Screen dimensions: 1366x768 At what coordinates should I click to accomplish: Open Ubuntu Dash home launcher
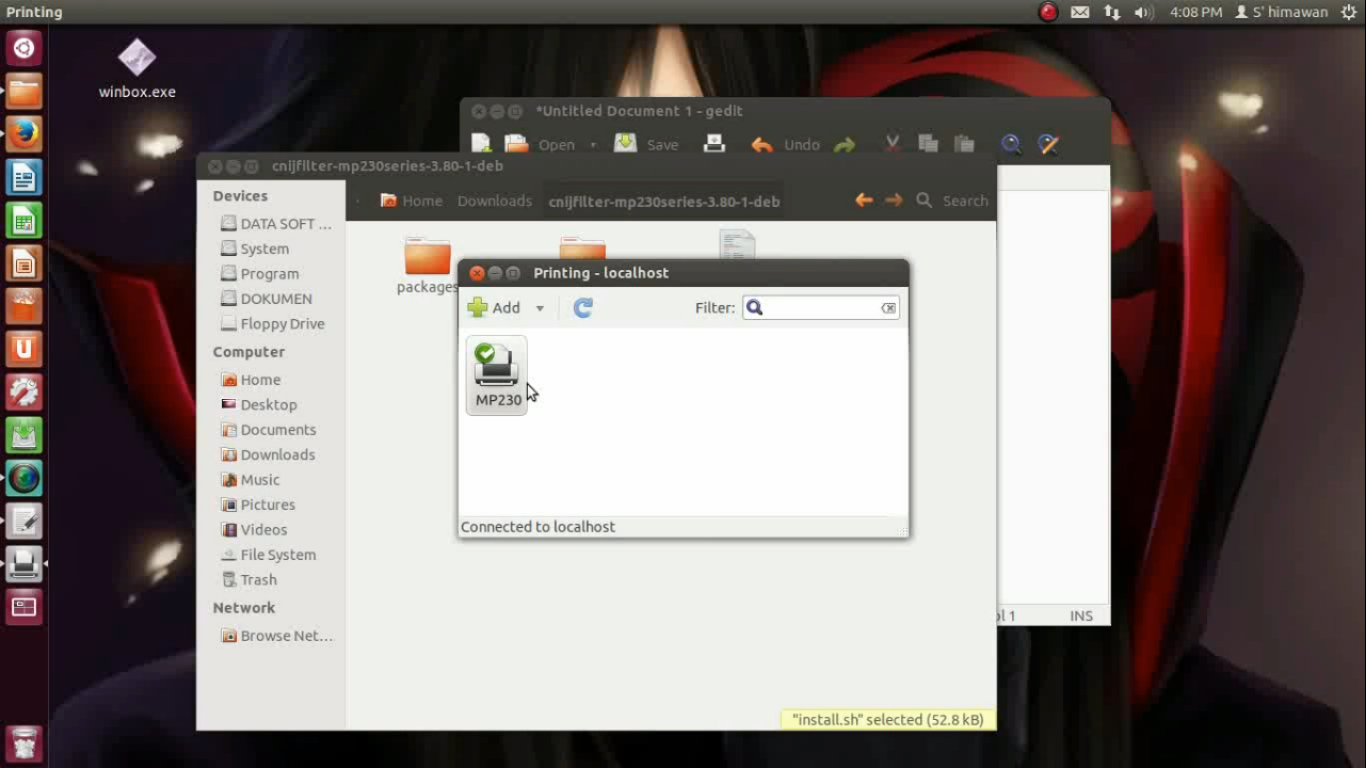(24, 48)
